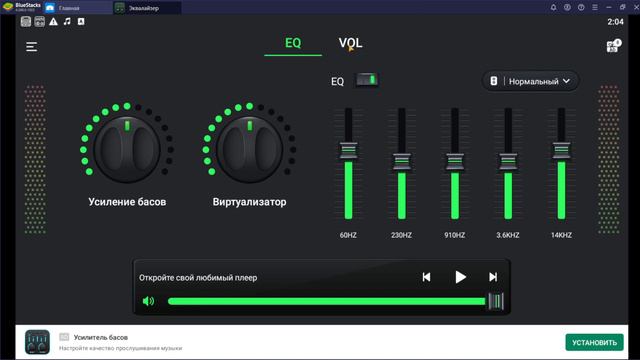Click the BlueStacks logo
The image size is (640, 360).
click(7, 7)
